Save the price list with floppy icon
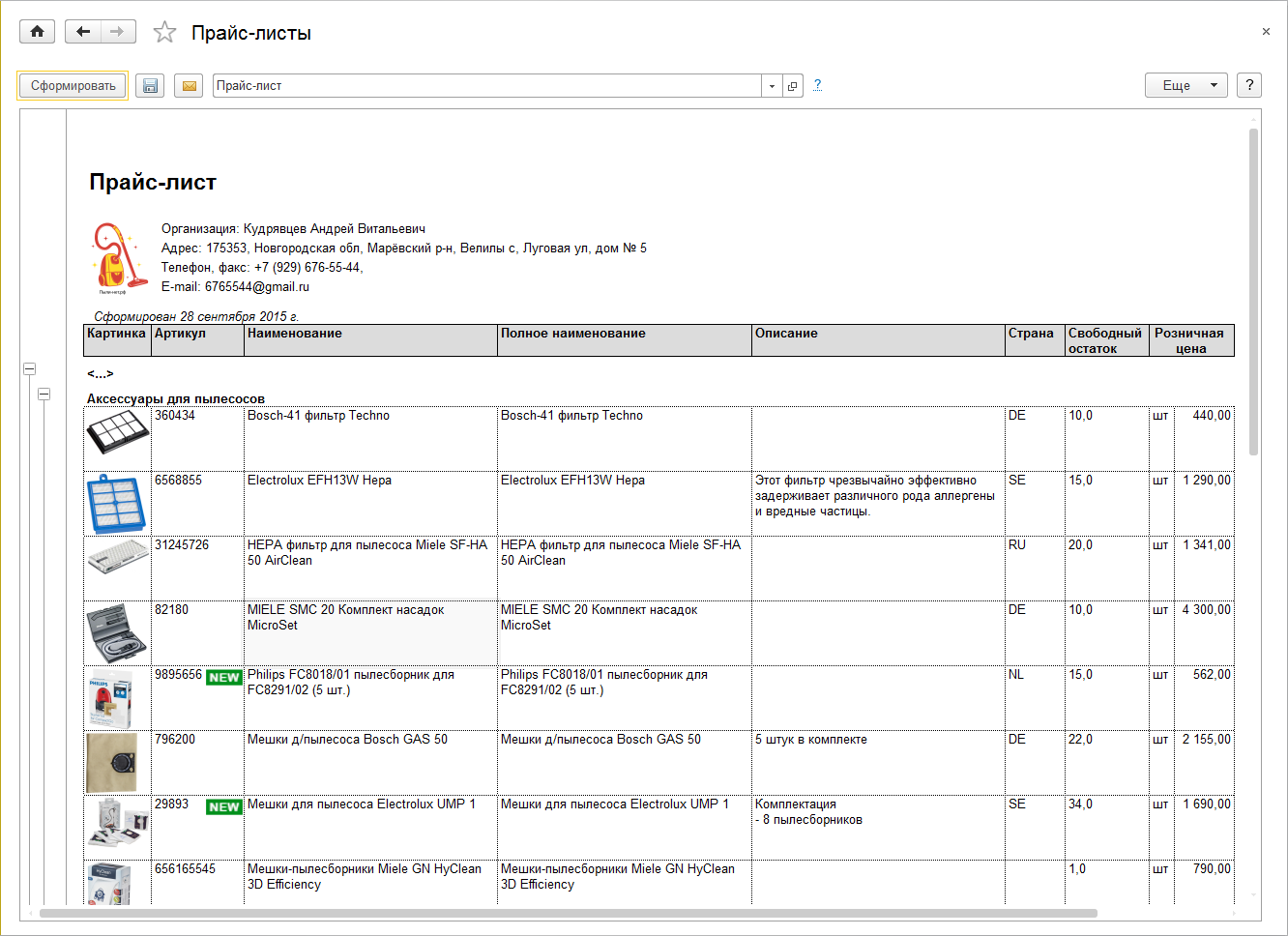Viewport: 1288px width, 936px height. click(x=150, y=86)
